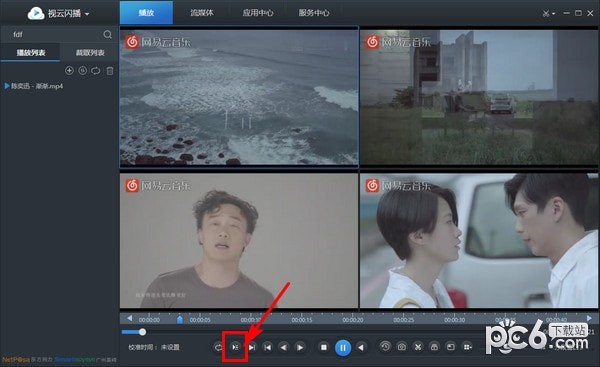Stop playback with the square button

click(324, 347)
